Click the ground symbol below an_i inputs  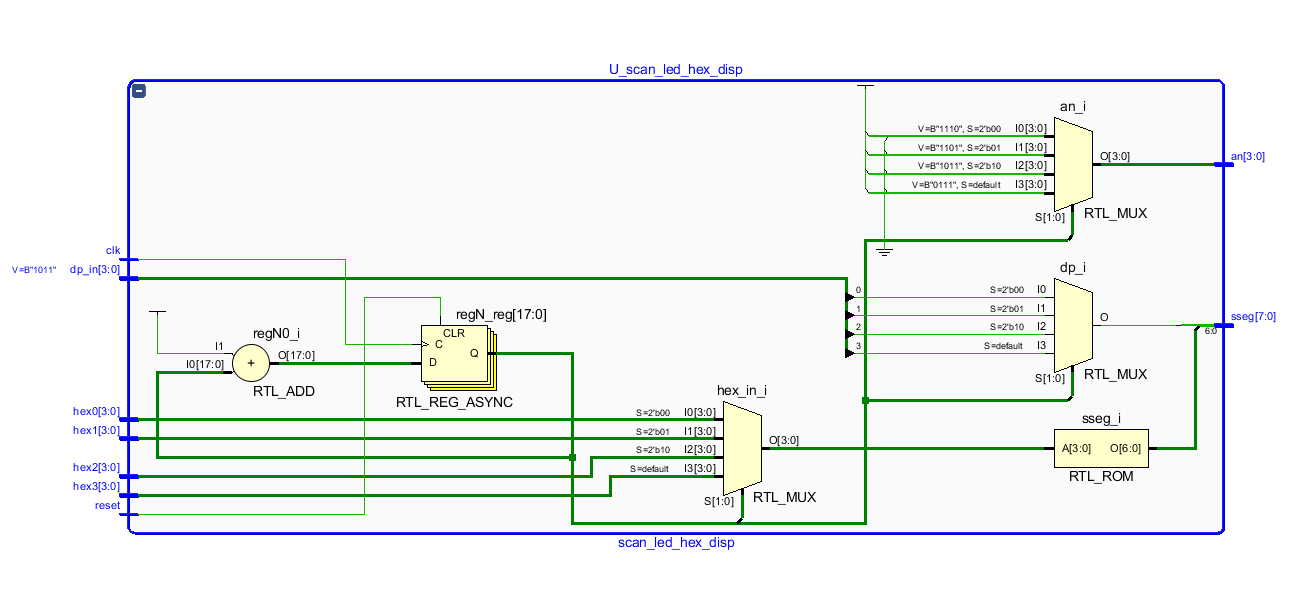pos(884,251)
